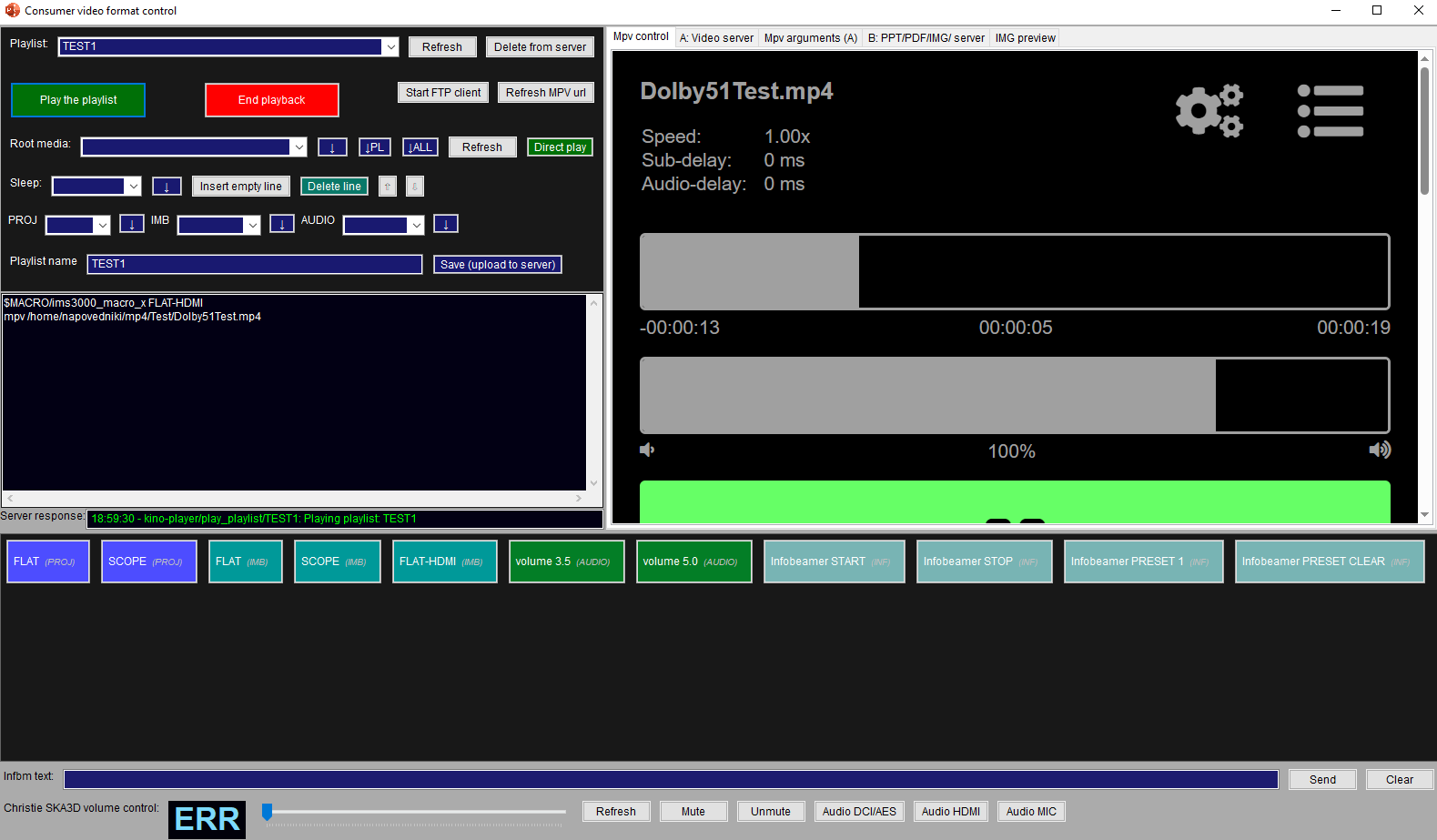Click the move line up arrow
This screenshot has height=840, width=1437.
tap(388, 187)
